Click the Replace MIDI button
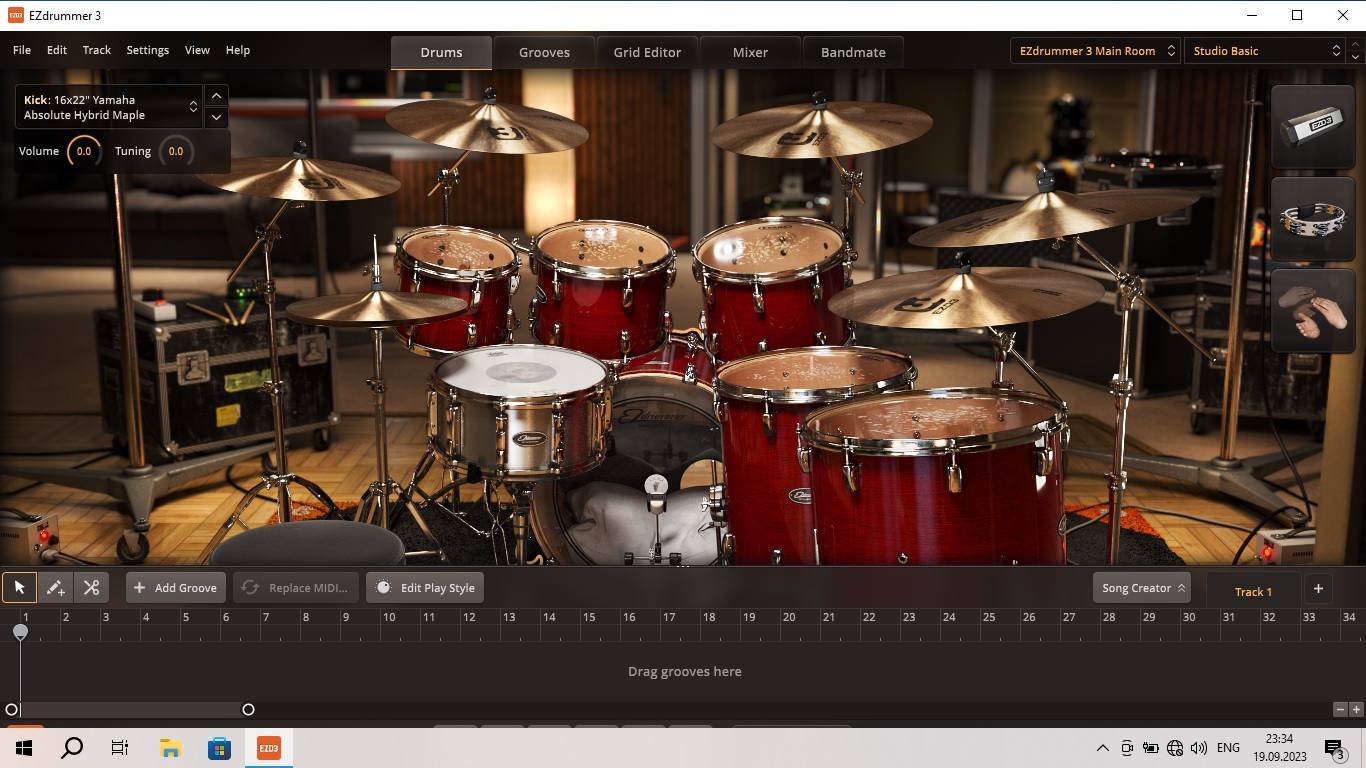This screenshot has height=768, width=1366. (296, 588)
